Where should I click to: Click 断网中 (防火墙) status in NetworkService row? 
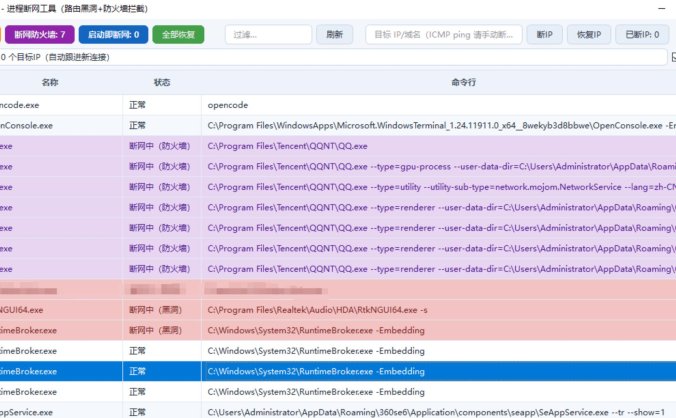(x=160, y=187)
